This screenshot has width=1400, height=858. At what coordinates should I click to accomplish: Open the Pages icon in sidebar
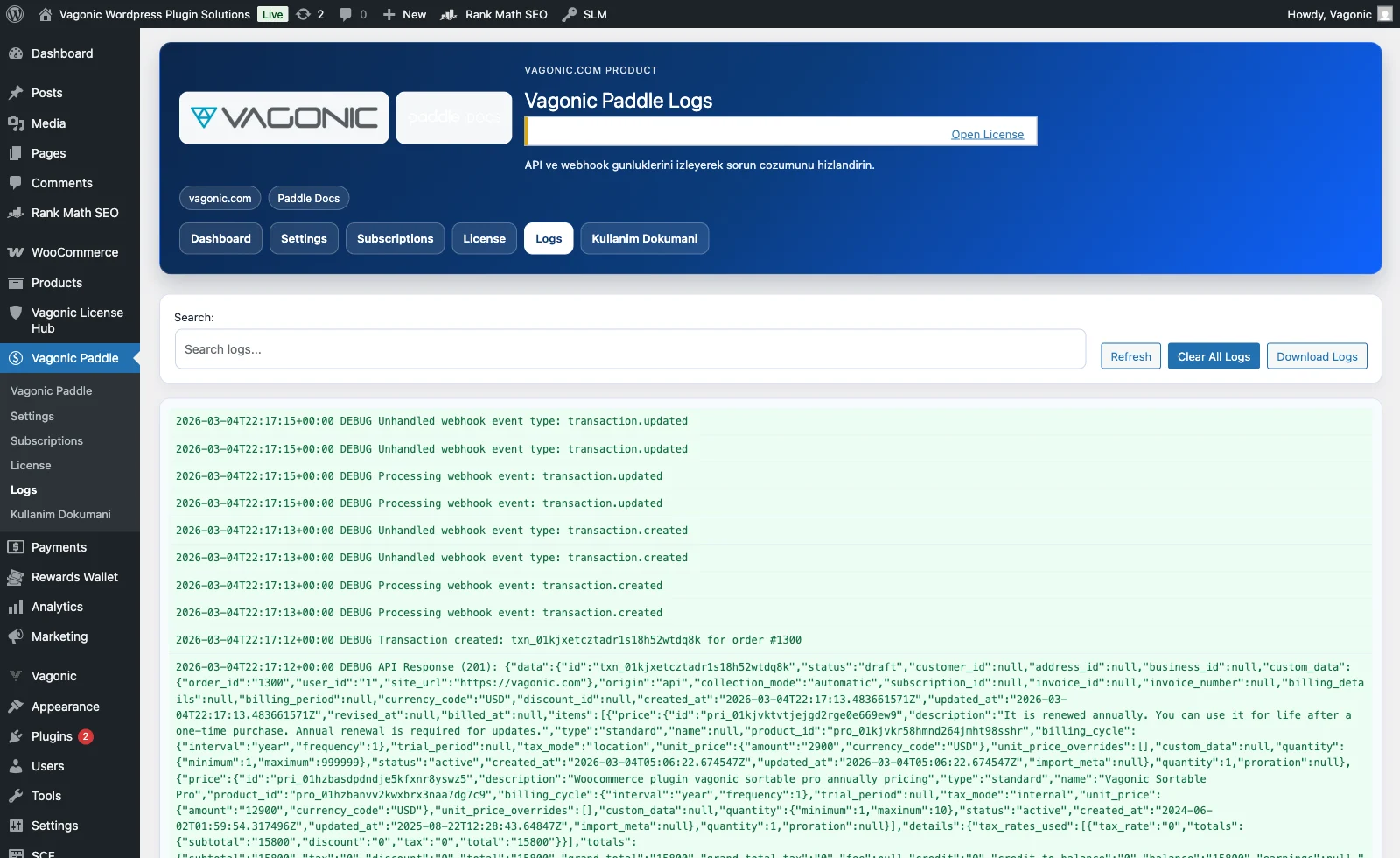[16, 153]
